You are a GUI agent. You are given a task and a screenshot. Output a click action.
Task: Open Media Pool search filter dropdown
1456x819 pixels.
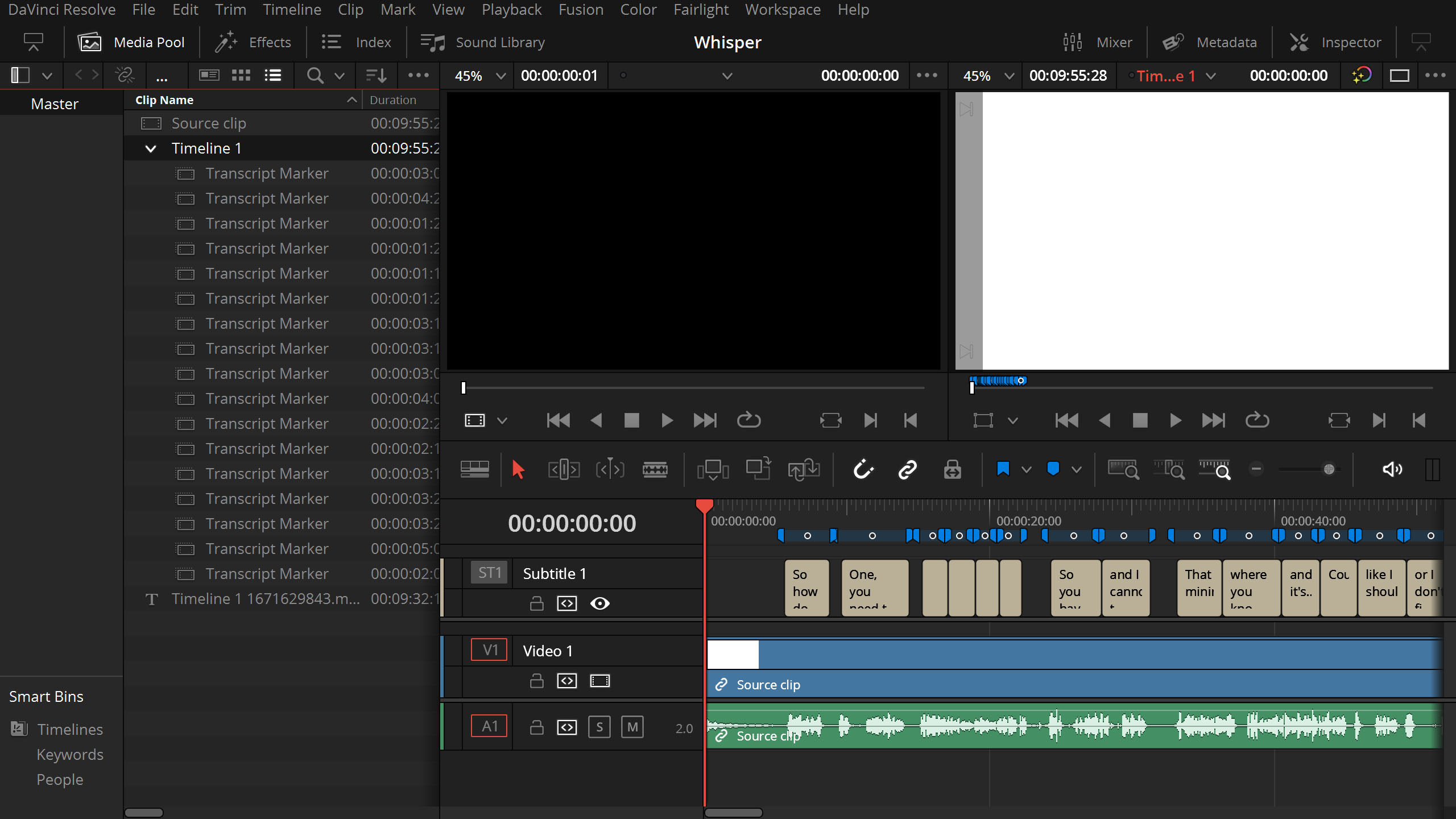[340, 76]
